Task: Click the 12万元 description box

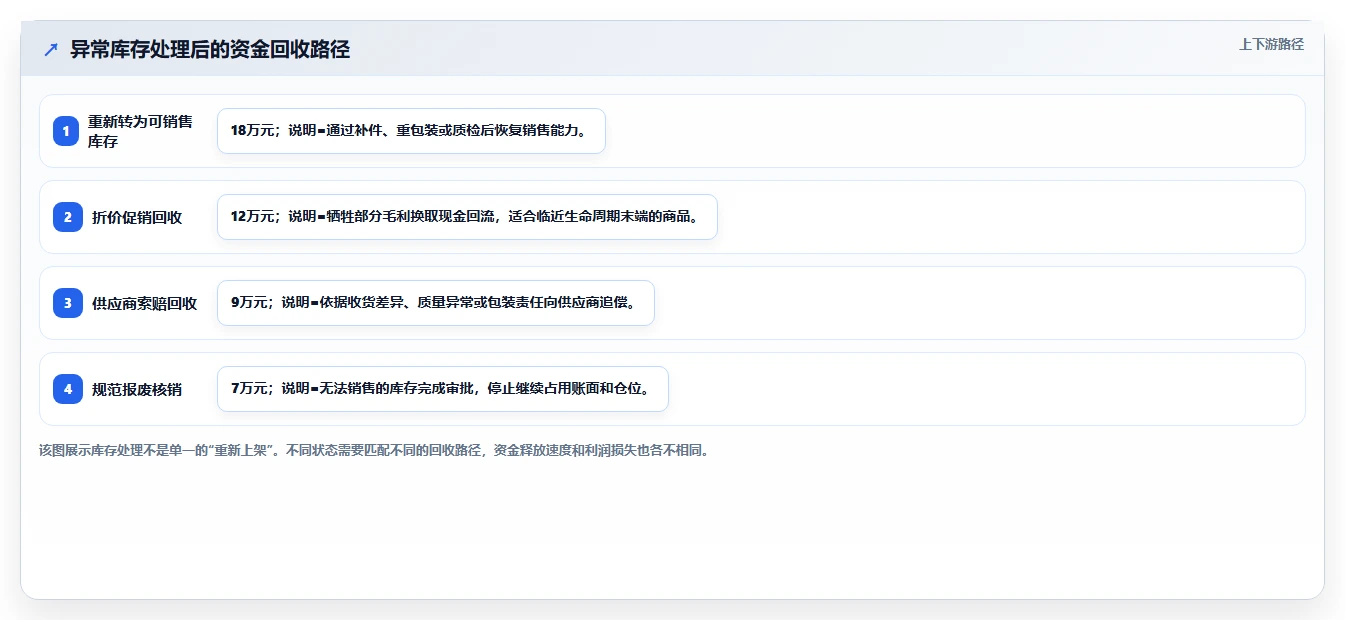Action: pos(467,217)
